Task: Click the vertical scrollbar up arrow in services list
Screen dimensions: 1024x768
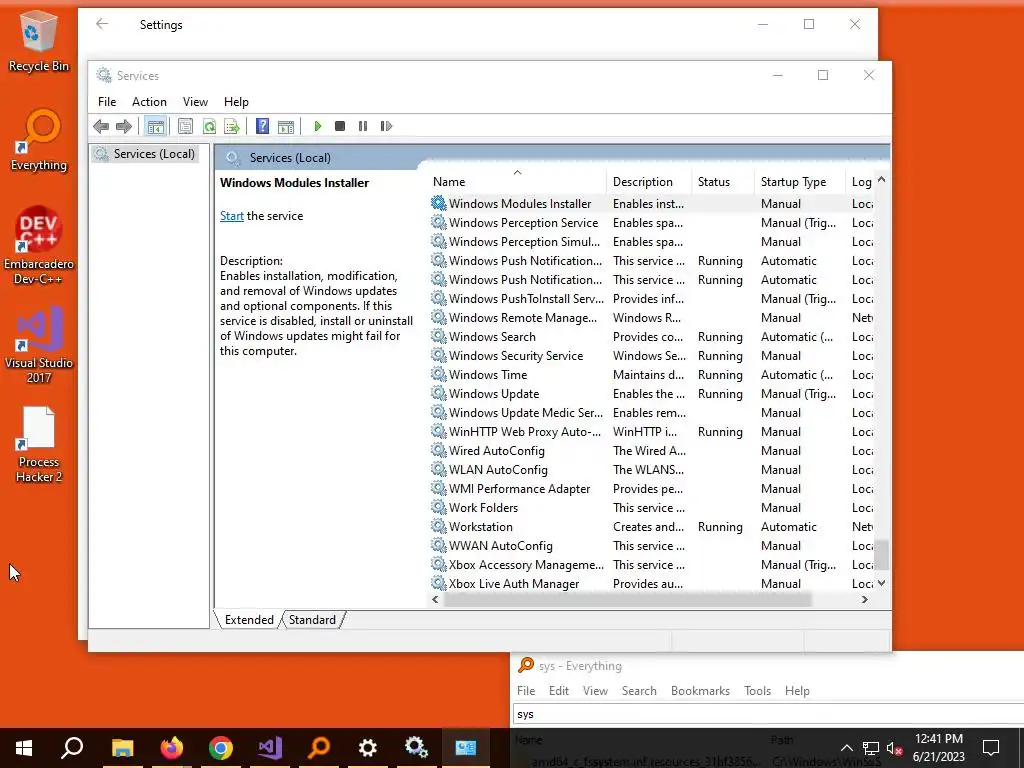Action: tap(882, 179)
